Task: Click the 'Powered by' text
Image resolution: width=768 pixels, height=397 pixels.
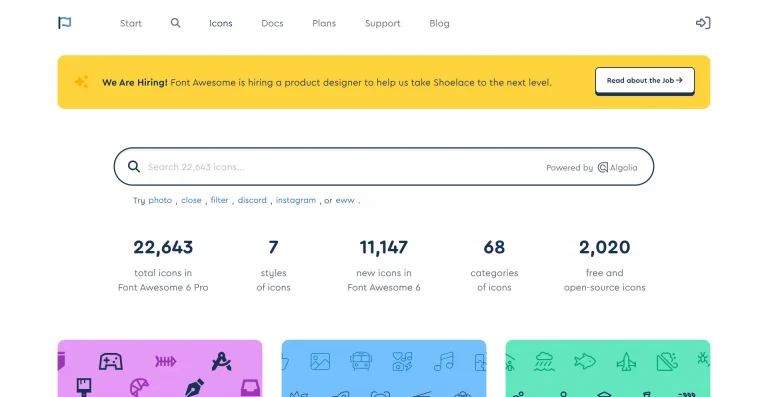Action: [570, 167]
